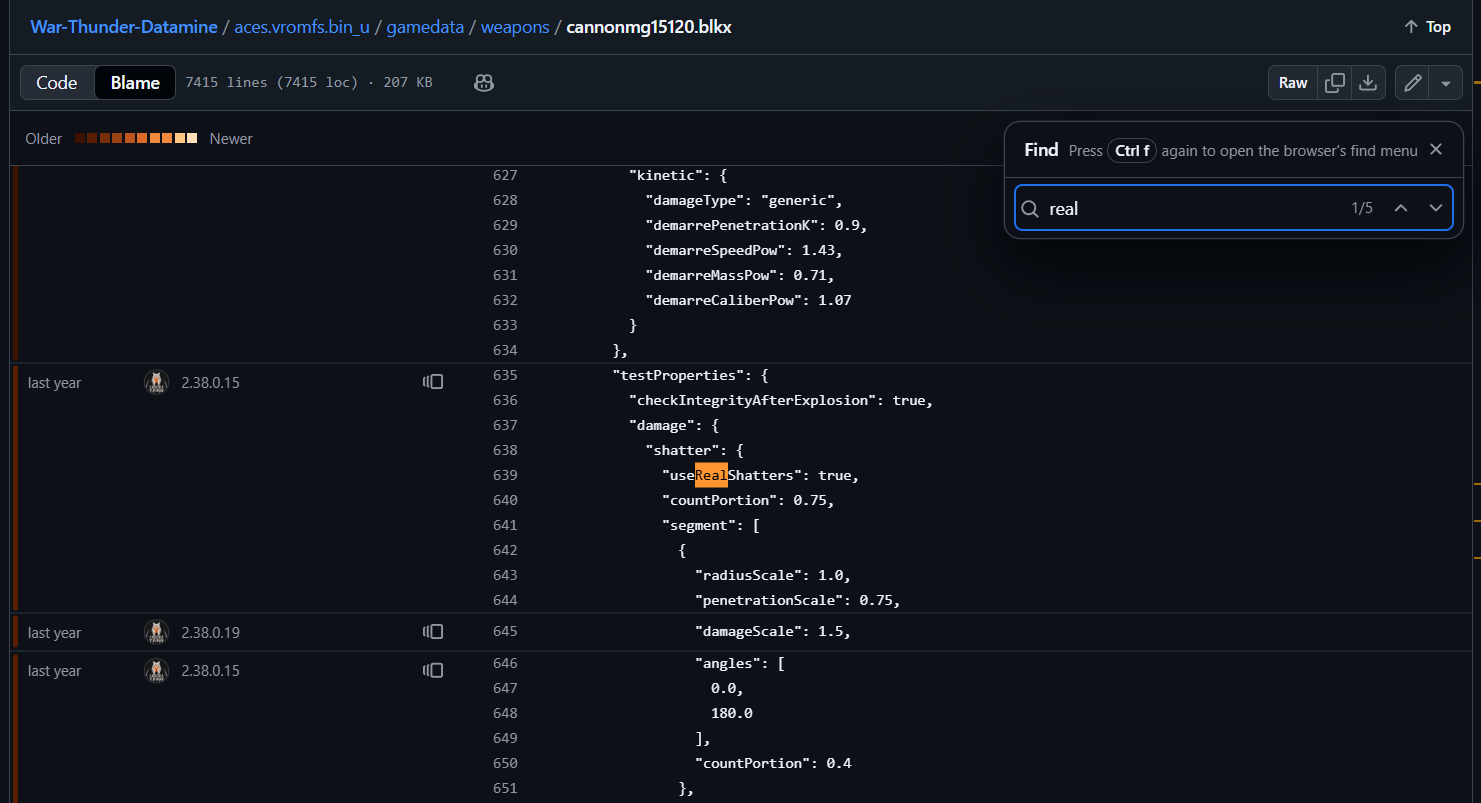
Task: Select the Blame view toggle
Action: click(x=135, y=83)
